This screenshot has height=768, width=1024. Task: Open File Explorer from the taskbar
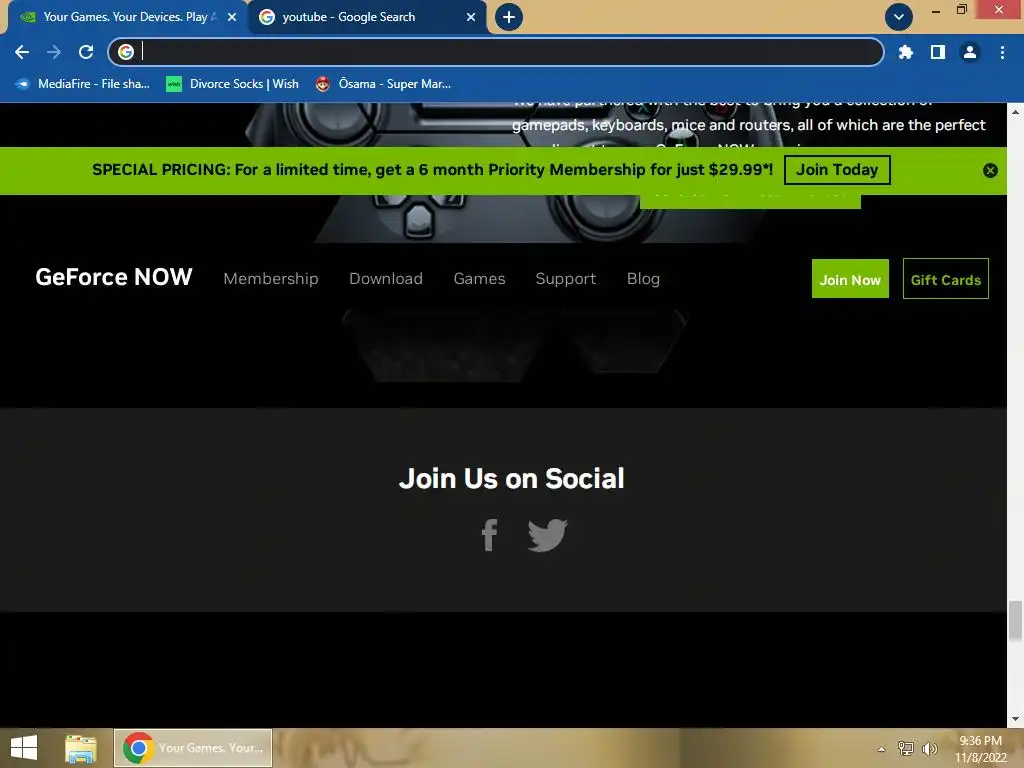[x=81, y=748]
